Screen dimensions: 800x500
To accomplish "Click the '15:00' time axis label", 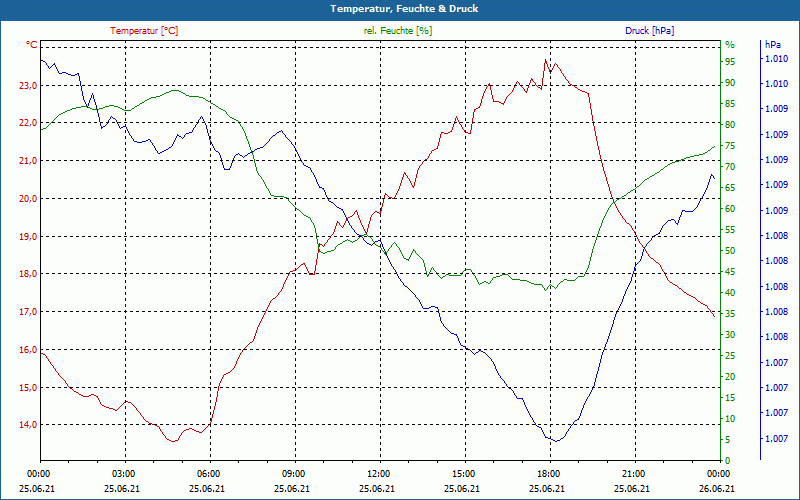I will 464,473.
